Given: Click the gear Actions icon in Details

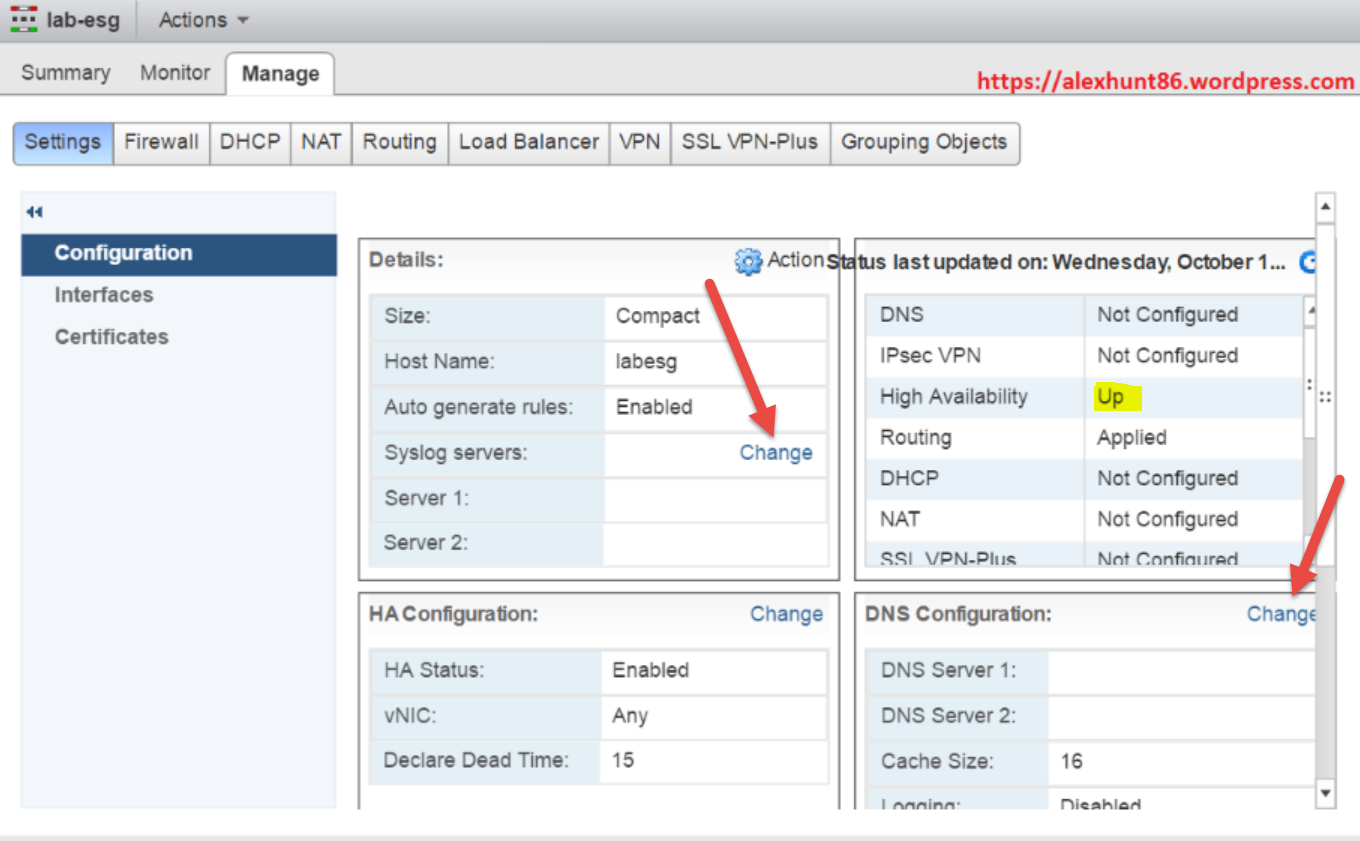Looking at the screenshot, I should pos(748,261).
